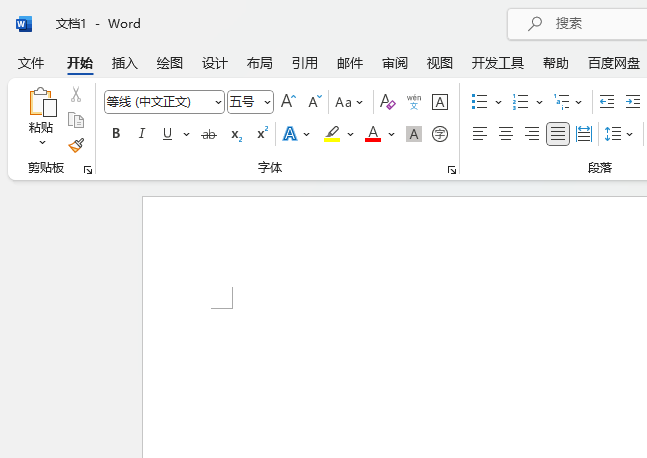
Task: Toggle Superscript formatting
Action: 262,133
